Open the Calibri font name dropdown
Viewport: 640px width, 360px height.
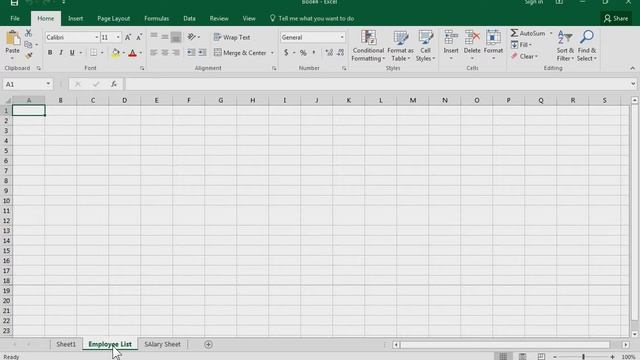point(97,37)
